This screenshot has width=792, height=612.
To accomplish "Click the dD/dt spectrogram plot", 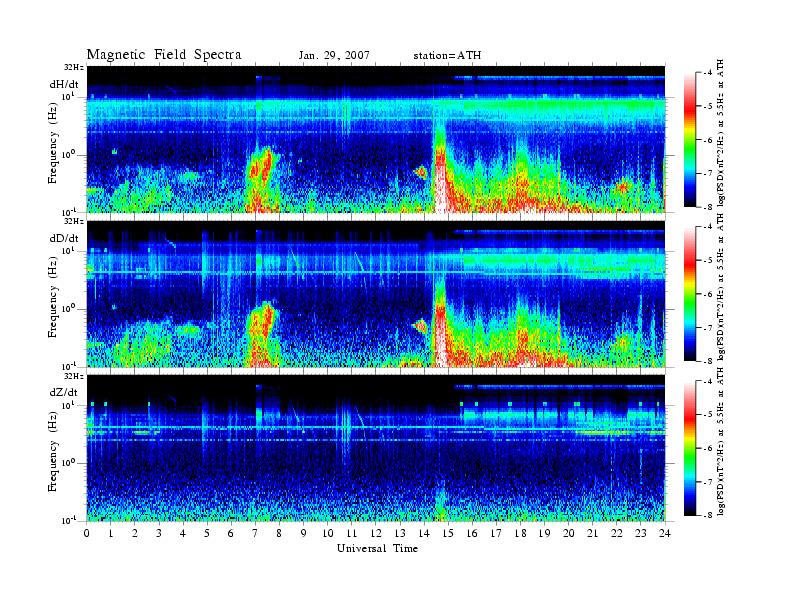I will click(376, 293).
